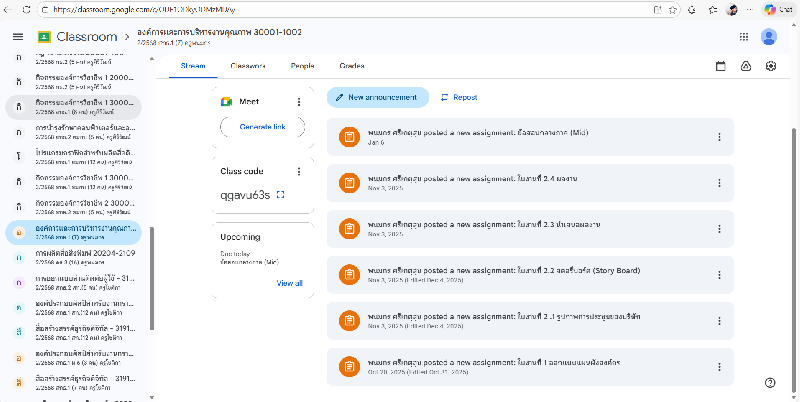Open options for the Jan 6 post
The height and width of the screenshot is (402, 800).
click(x=718, y=137)
